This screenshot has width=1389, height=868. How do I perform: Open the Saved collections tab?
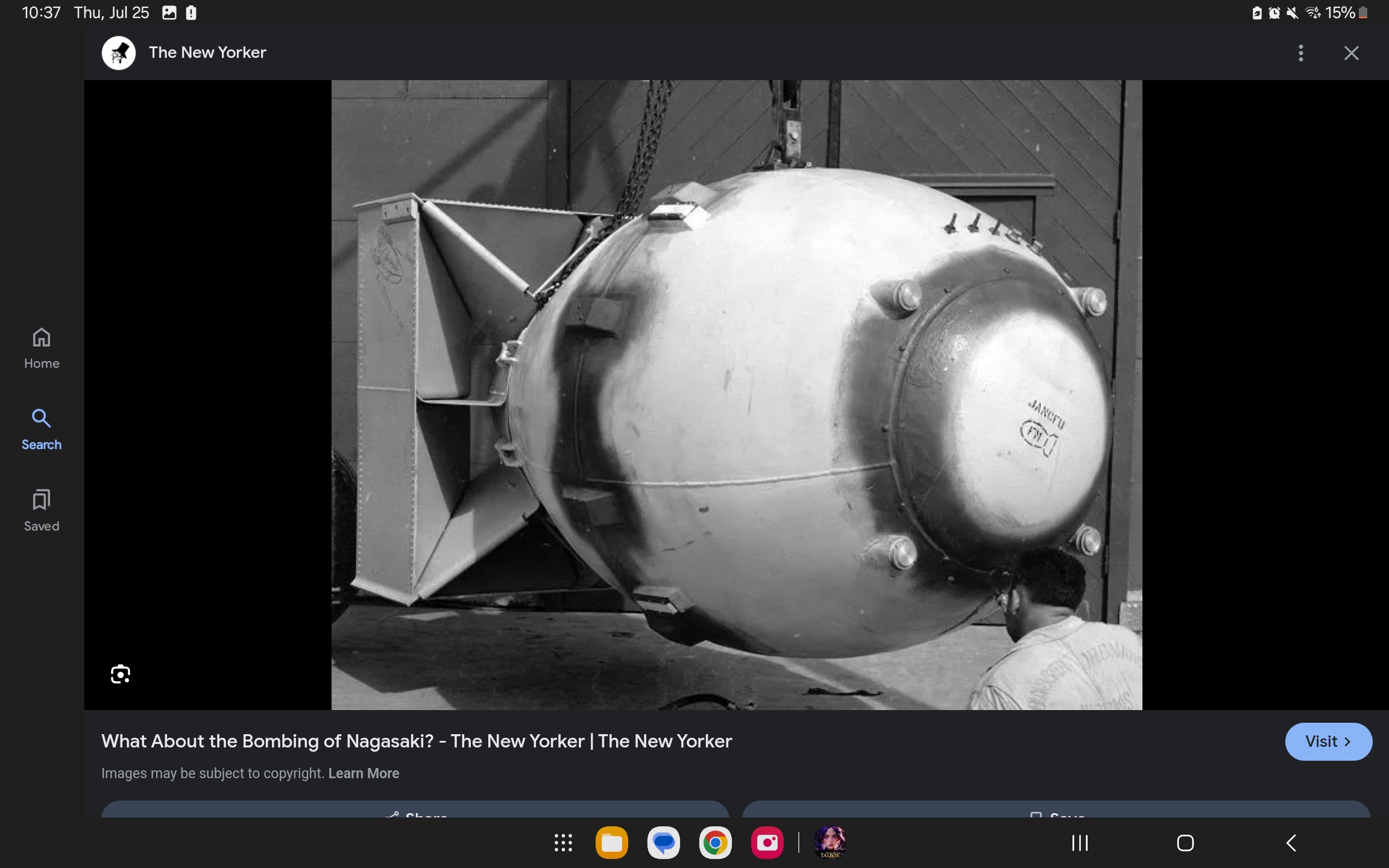click(x=42, y=511)
